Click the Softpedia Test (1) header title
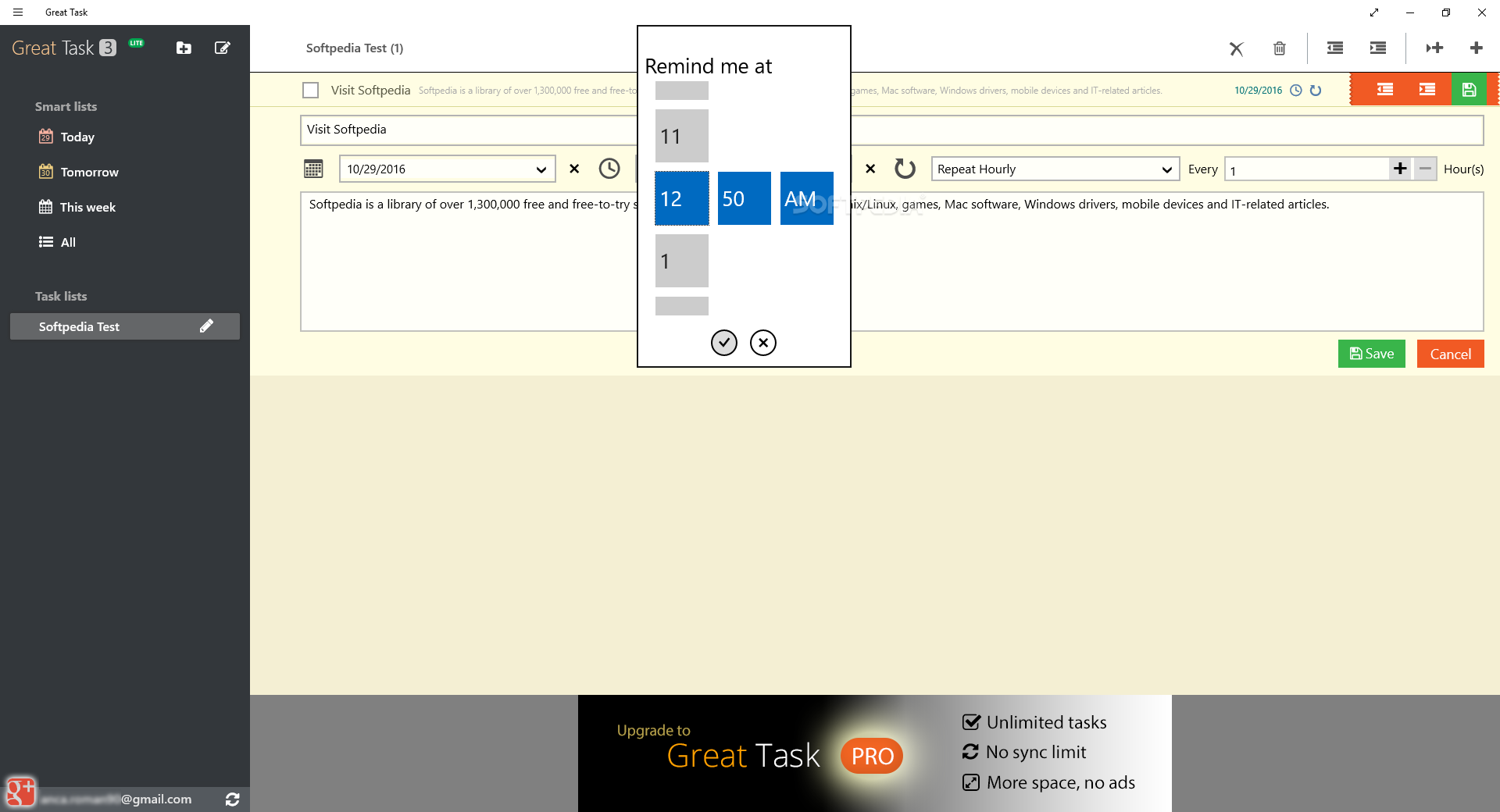1500x812 pixels. pos(355,48)
